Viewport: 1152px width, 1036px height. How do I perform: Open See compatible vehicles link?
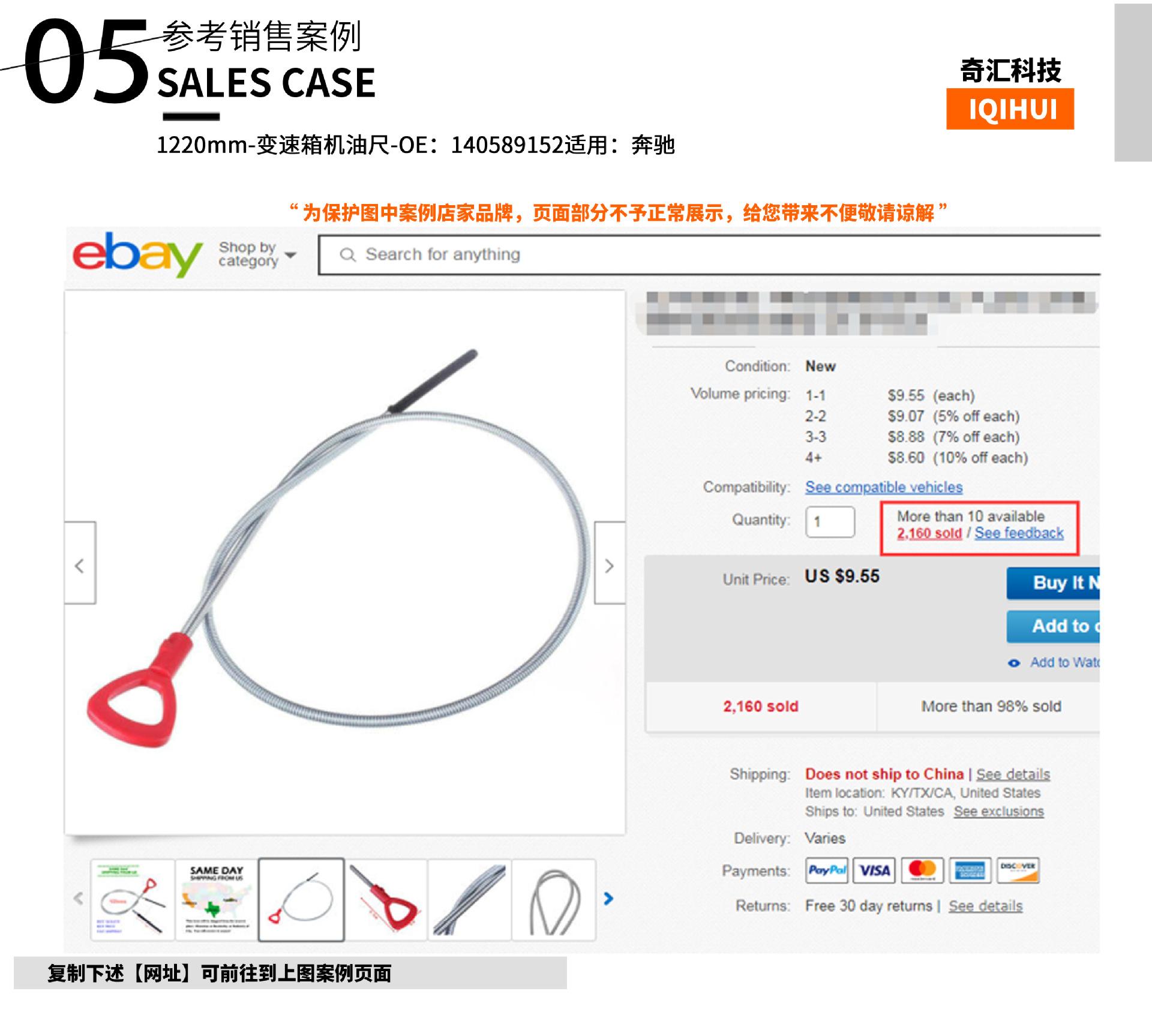coord(884,487)
